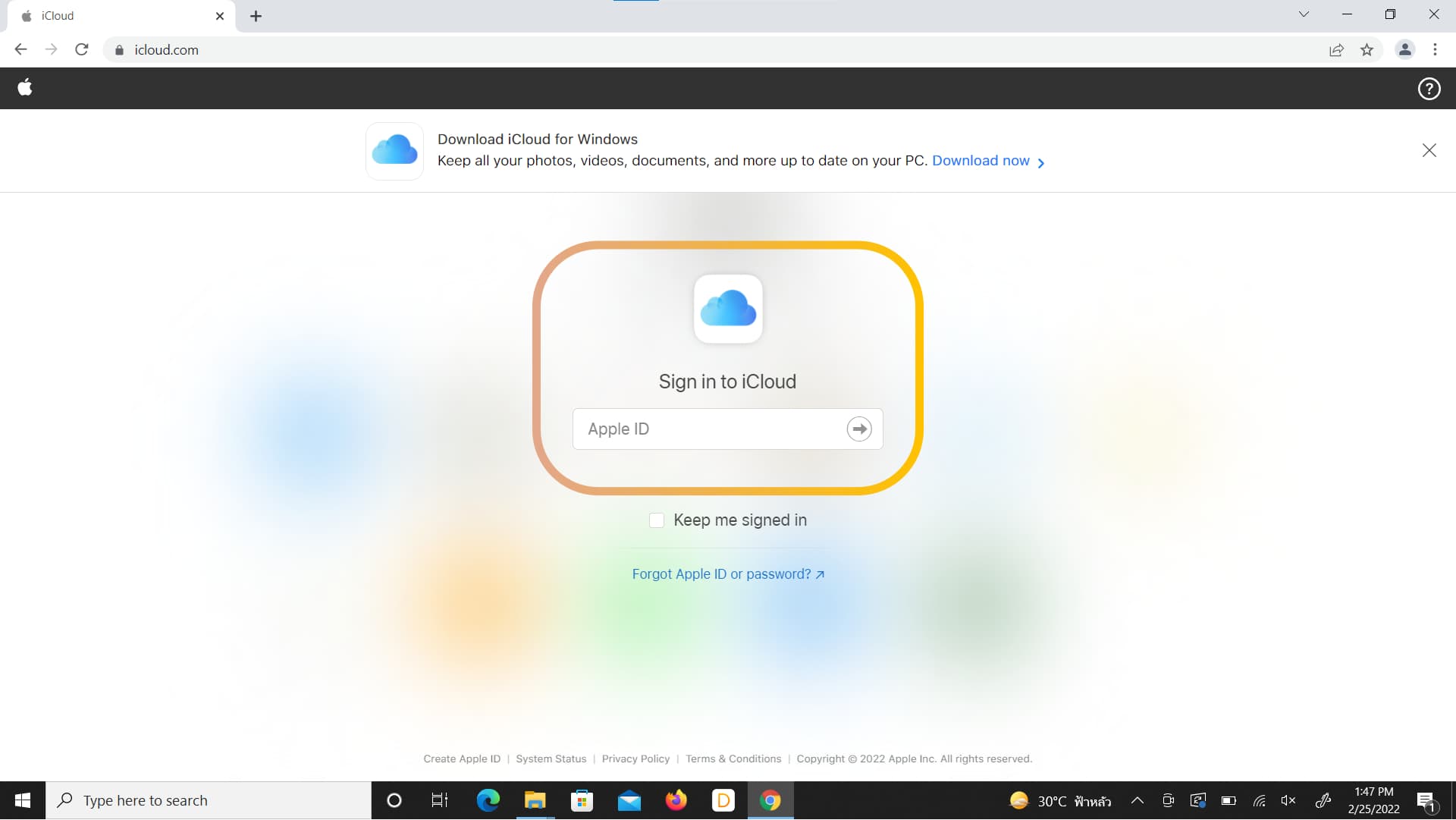
Task: Open the help question mark icon
Action: tap(1429, 89)
